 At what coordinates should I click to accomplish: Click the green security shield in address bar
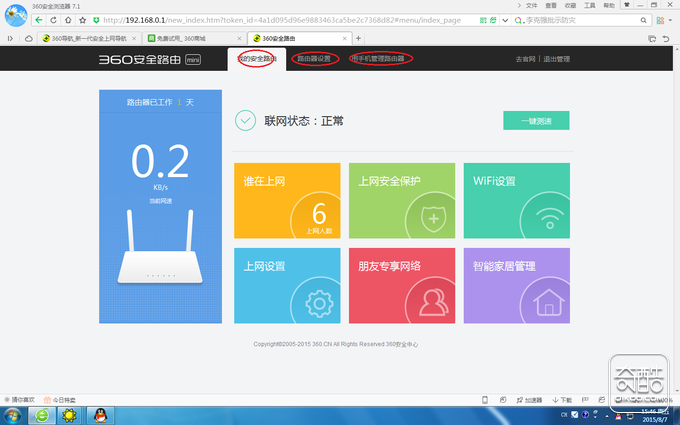[96, 20]
